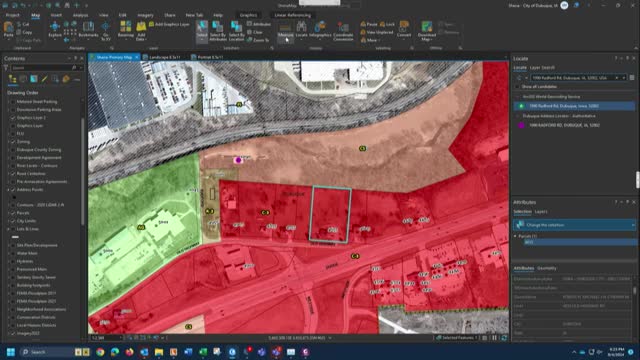The height and width of the screenshot is (360, 640).
Task: Enable the Water Main layer checkbox
Action: [x=13, y=253]
